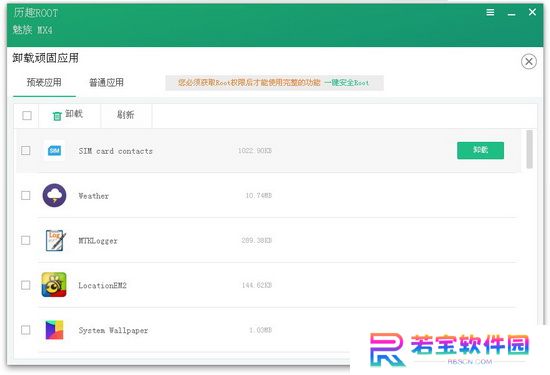550x375 pixels.
Task: Click the 刷新 refresh button
Action: 126,115
